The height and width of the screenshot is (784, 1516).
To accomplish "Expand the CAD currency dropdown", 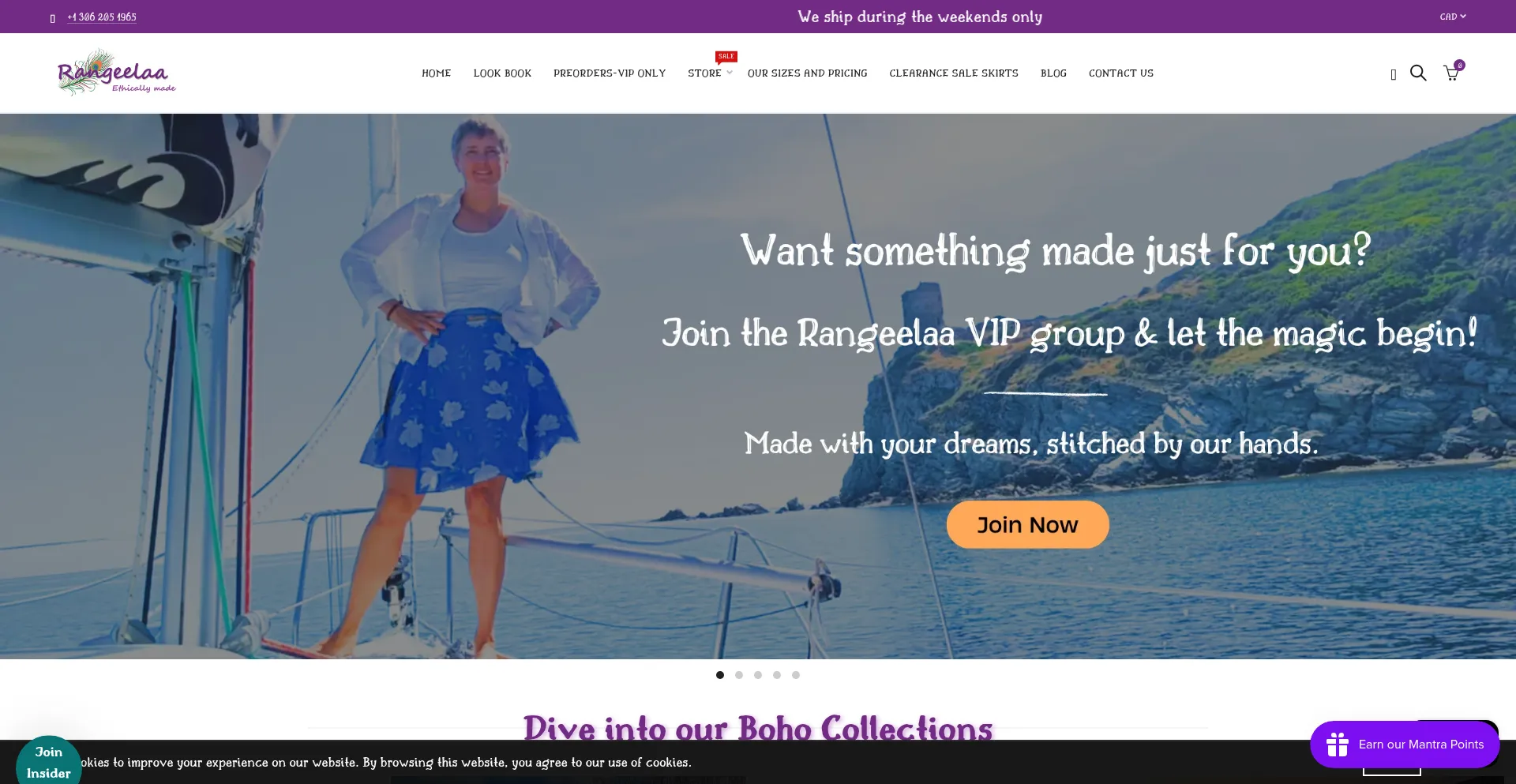I will click(1452, 17).
